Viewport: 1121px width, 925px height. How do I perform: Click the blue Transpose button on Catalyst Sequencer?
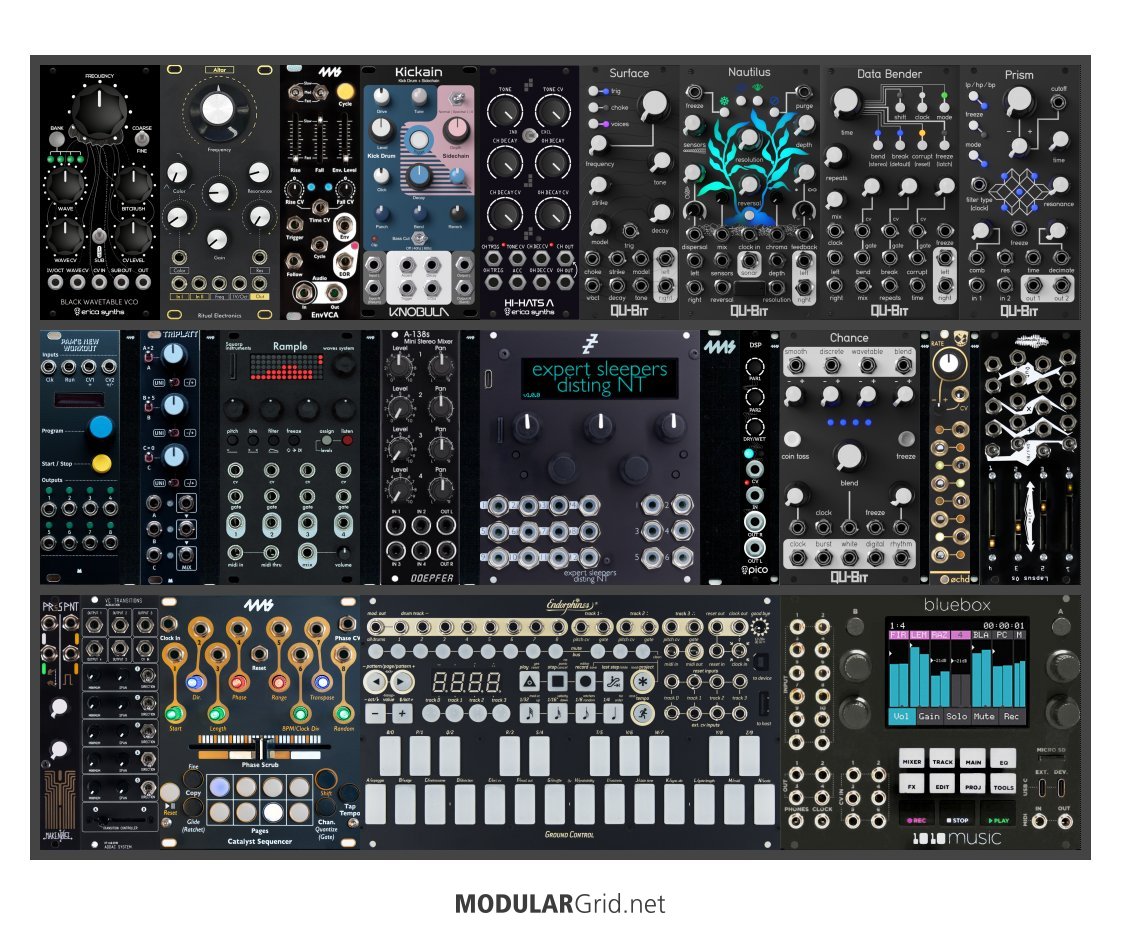(x=321, y=682)
